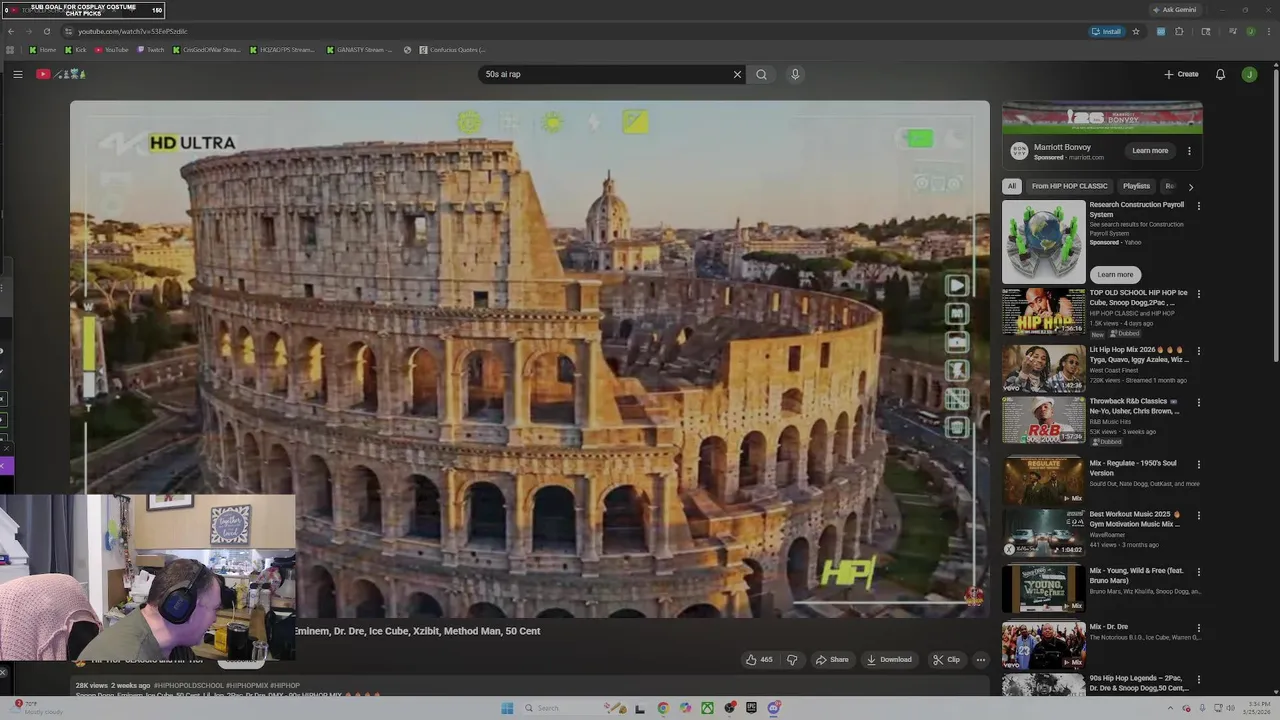Image resolution: width=1280 pixels, height=720 pixels.
Task: Open options for Mix - Young, Wild & Free
Action: (x=1199, y=571)
